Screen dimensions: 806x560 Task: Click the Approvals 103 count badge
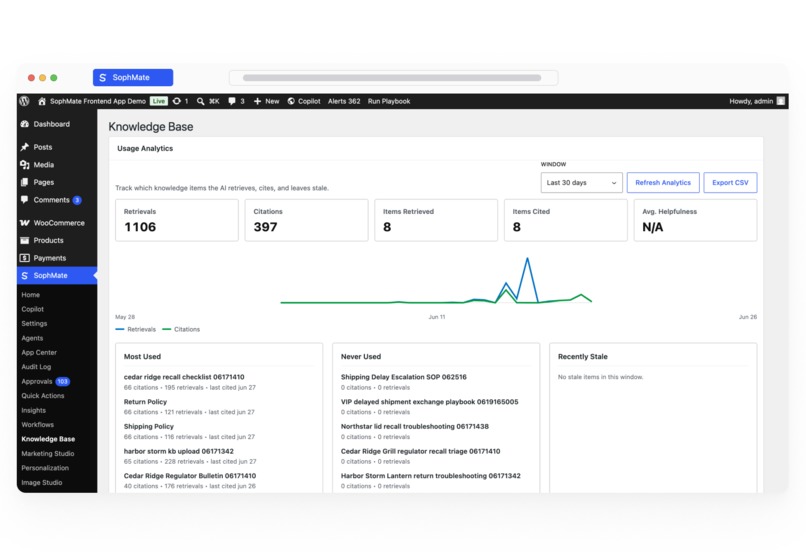pos(63,382)
